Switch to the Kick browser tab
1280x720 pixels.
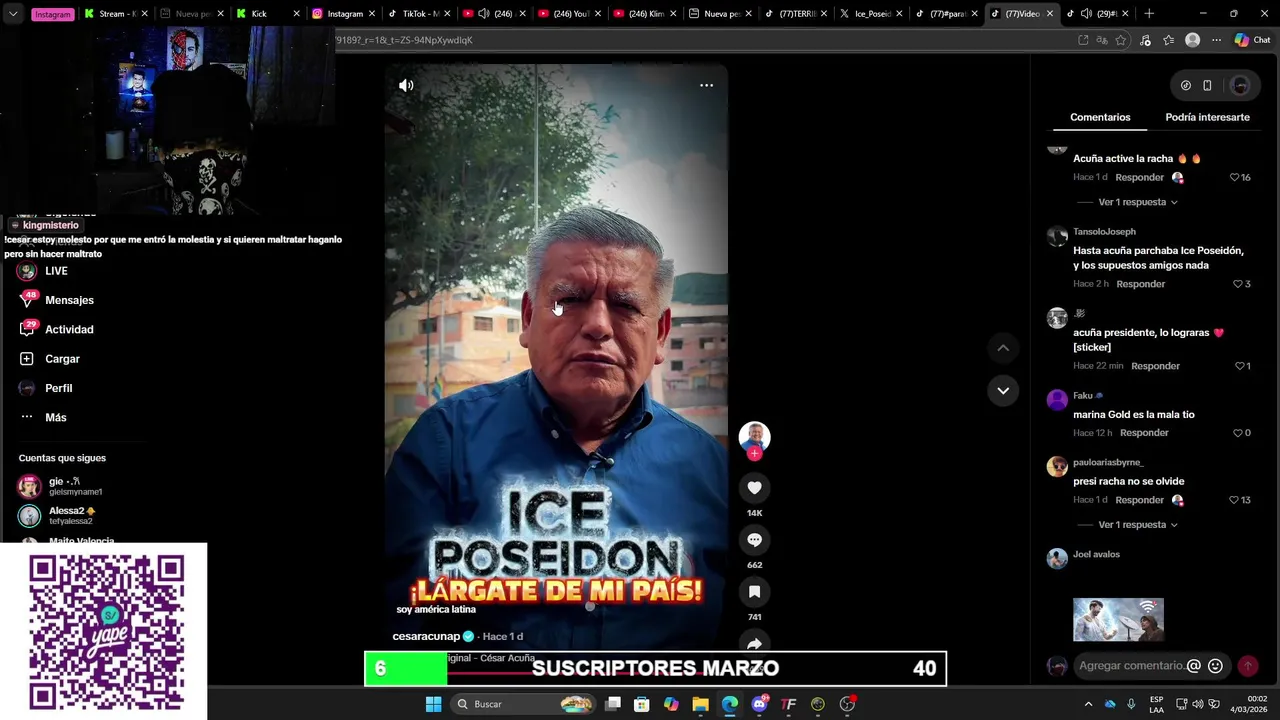click(x=267, y=14)
